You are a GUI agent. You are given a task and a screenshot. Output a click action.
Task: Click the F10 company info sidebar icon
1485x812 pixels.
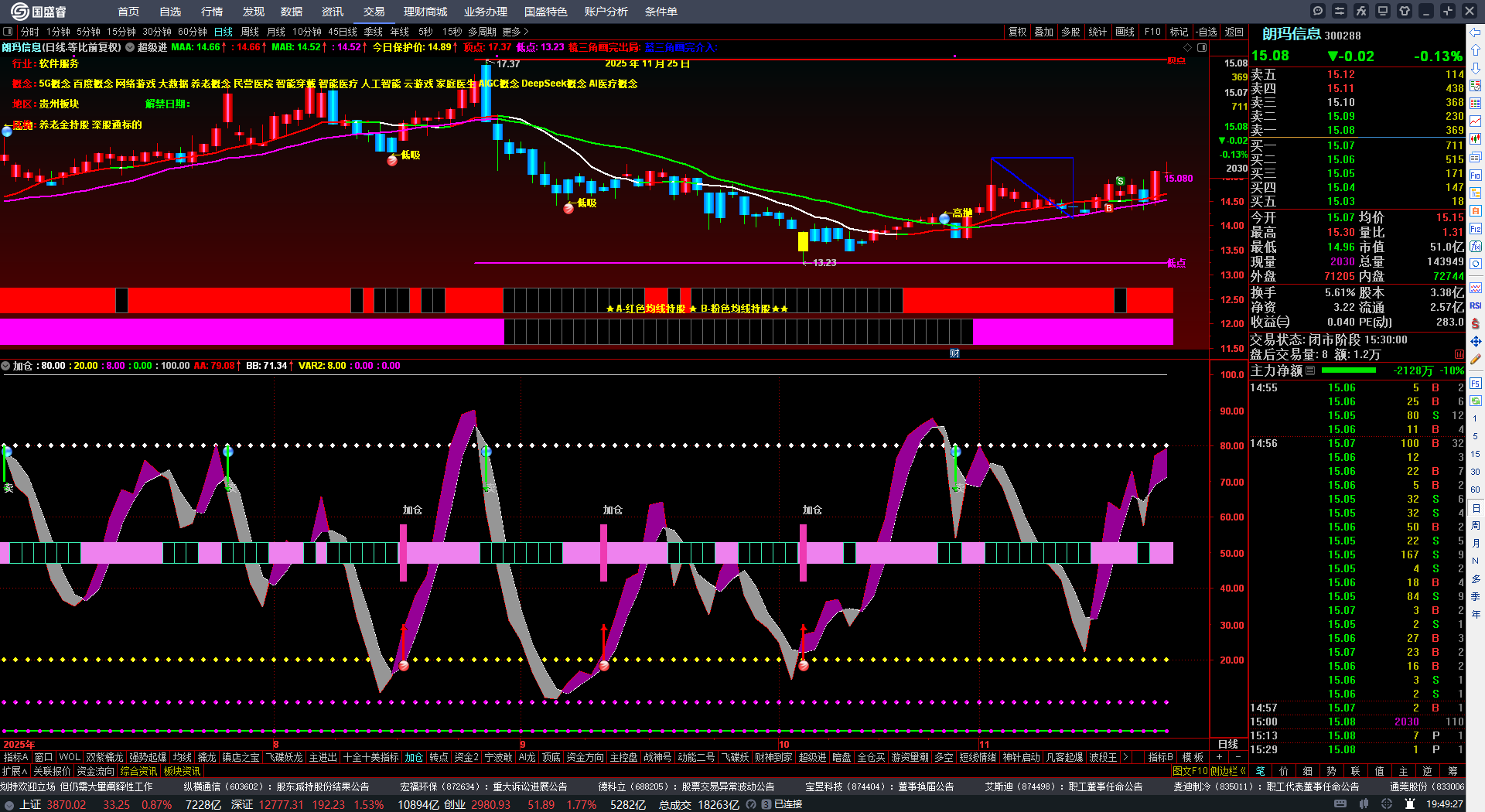point(1476,176)
